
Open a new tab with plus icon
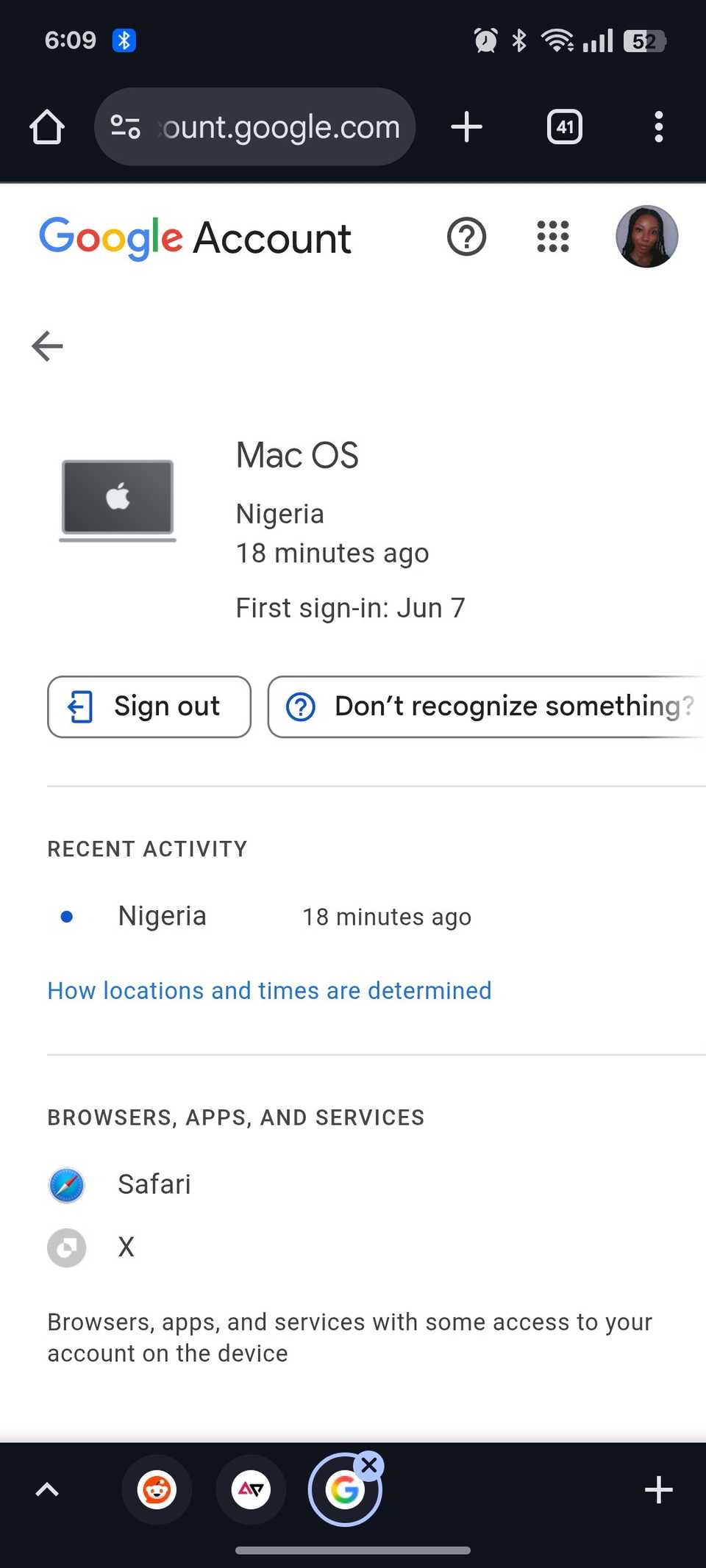[x=466, y=127]
